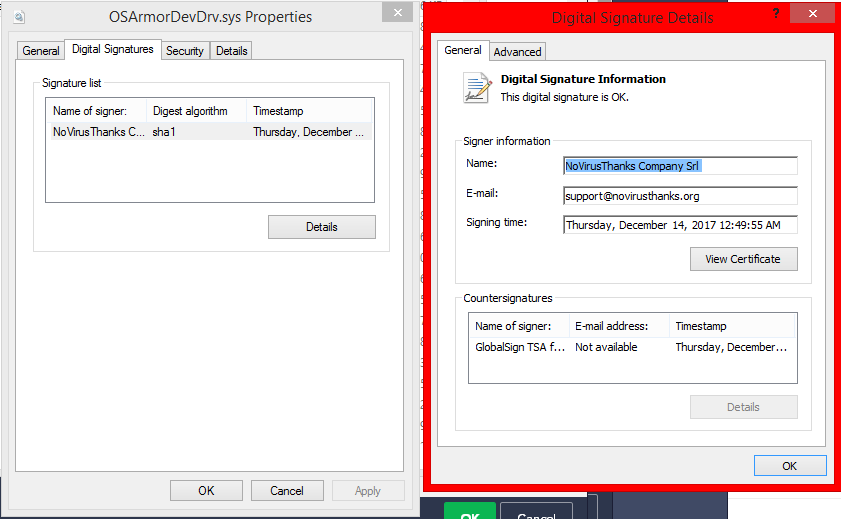Screen dimensions: 841x519
Task: Click Details button under Countersignatures
Action: pyautogui.click(x=743, y=407)
